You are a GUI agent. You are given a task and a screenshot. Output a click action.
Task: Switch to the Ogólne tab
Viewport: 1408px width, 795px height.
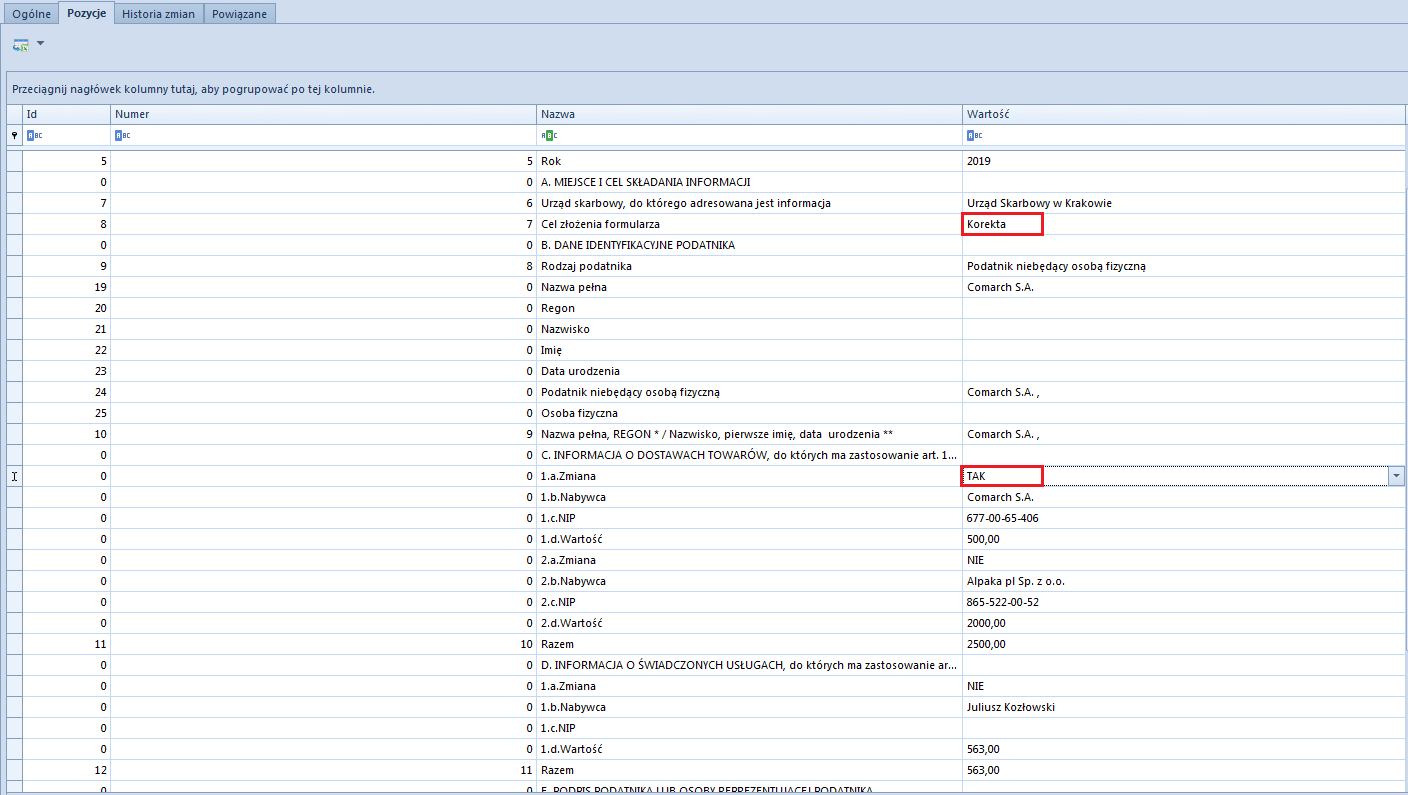pyautogui.click(x=31, y=14)
